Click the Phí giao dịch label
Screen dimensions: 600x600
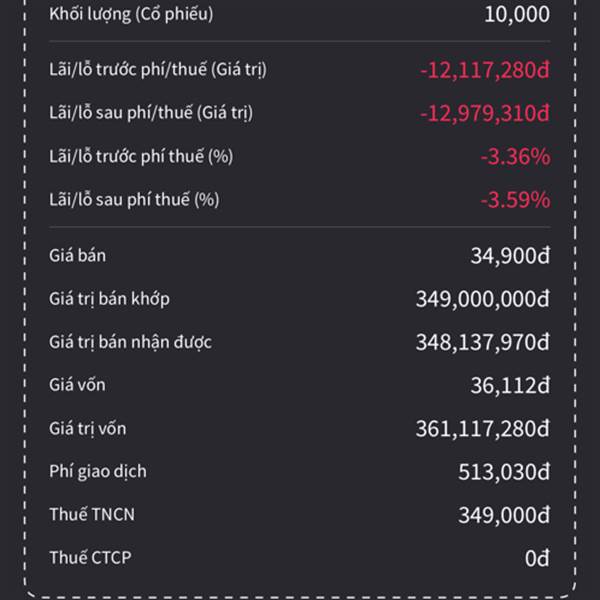(x=98, y=471)
